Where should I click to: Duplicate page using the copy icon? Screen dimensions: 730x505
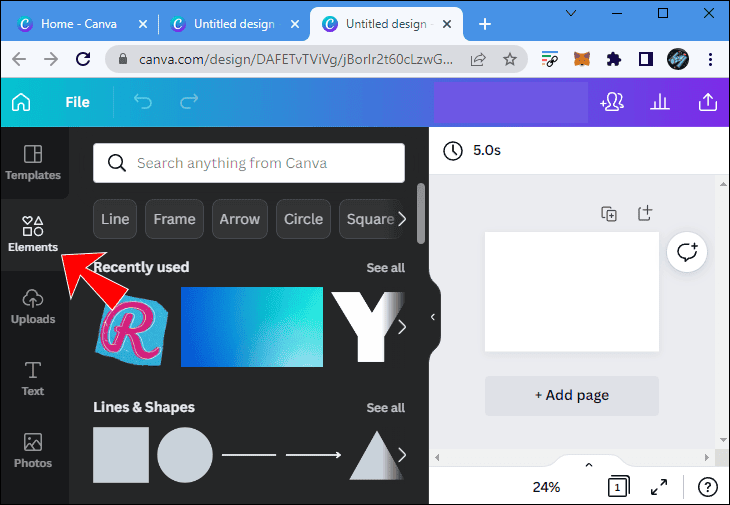pos(609,213)
